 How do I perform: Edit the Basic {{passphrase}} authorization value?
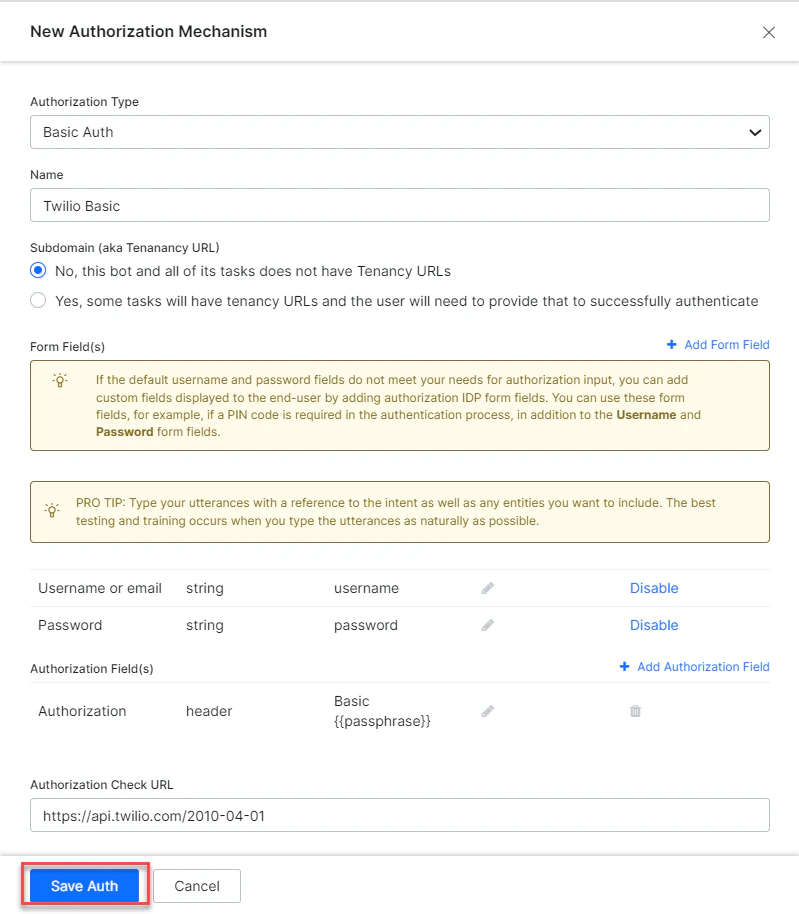[487, 710]
